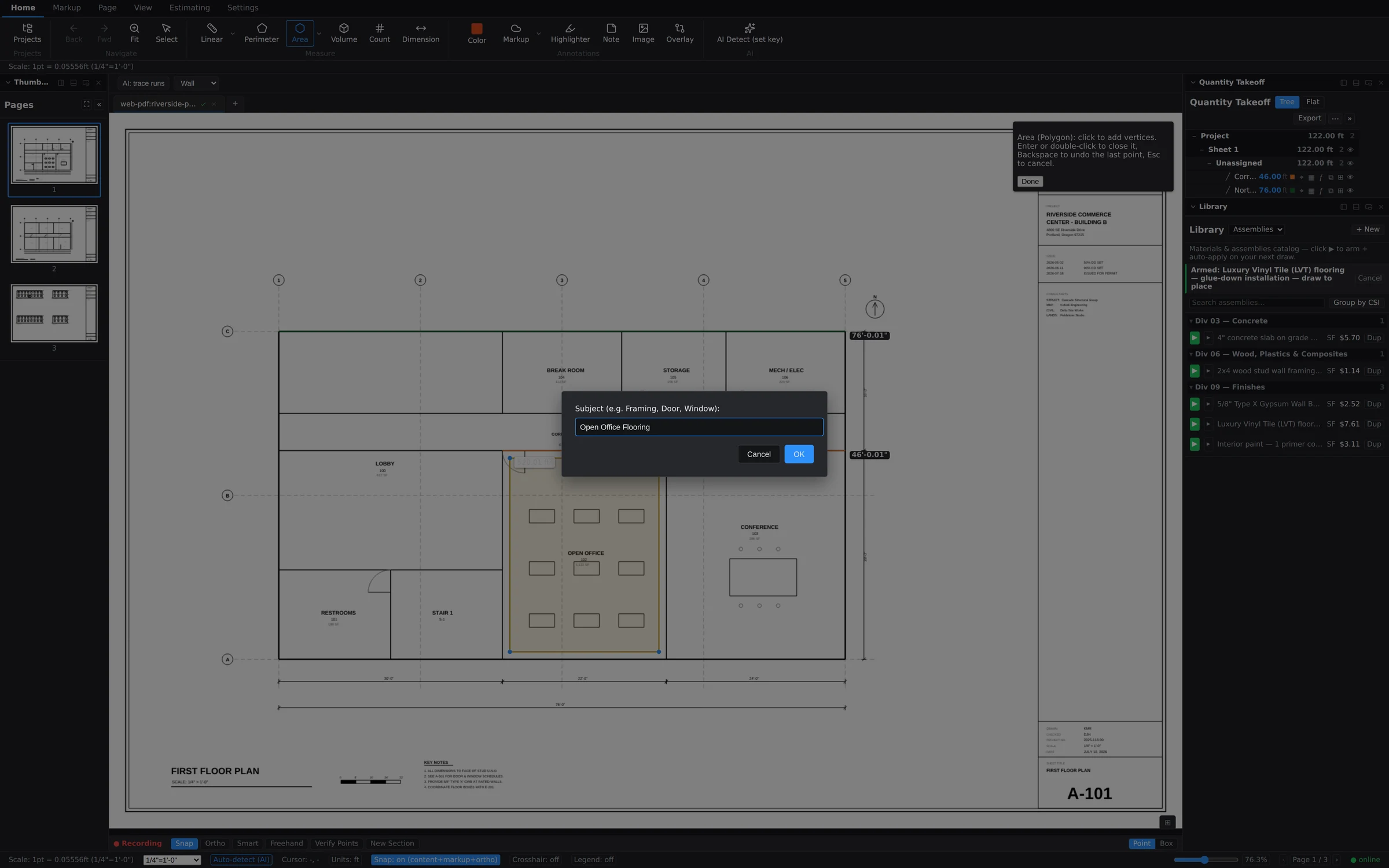Click Cancel in the Subject dialog

(x=758, y=454)
